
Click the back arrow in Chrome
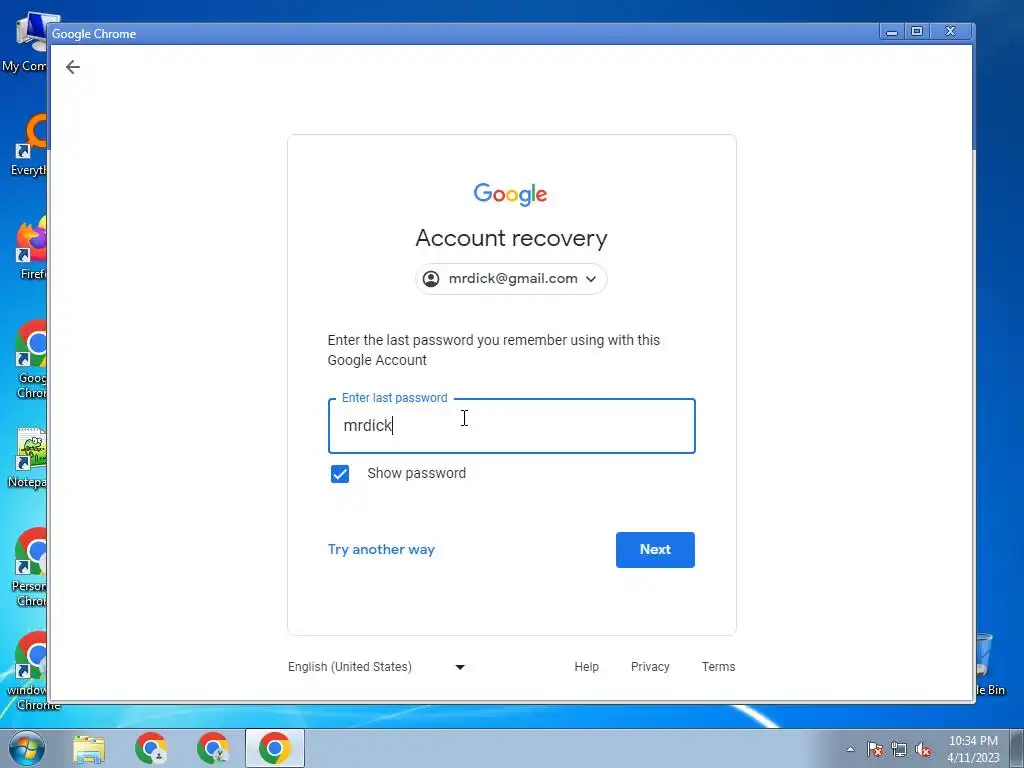(x=72, y=67)
